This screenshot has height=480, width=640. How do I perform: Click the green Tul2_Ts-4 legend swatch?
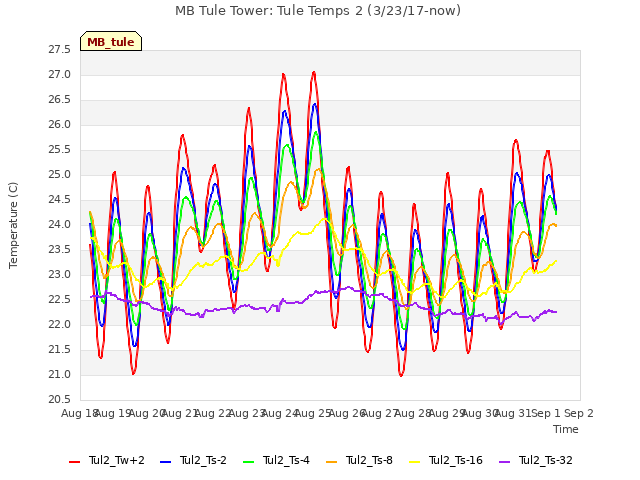(249, 462)
